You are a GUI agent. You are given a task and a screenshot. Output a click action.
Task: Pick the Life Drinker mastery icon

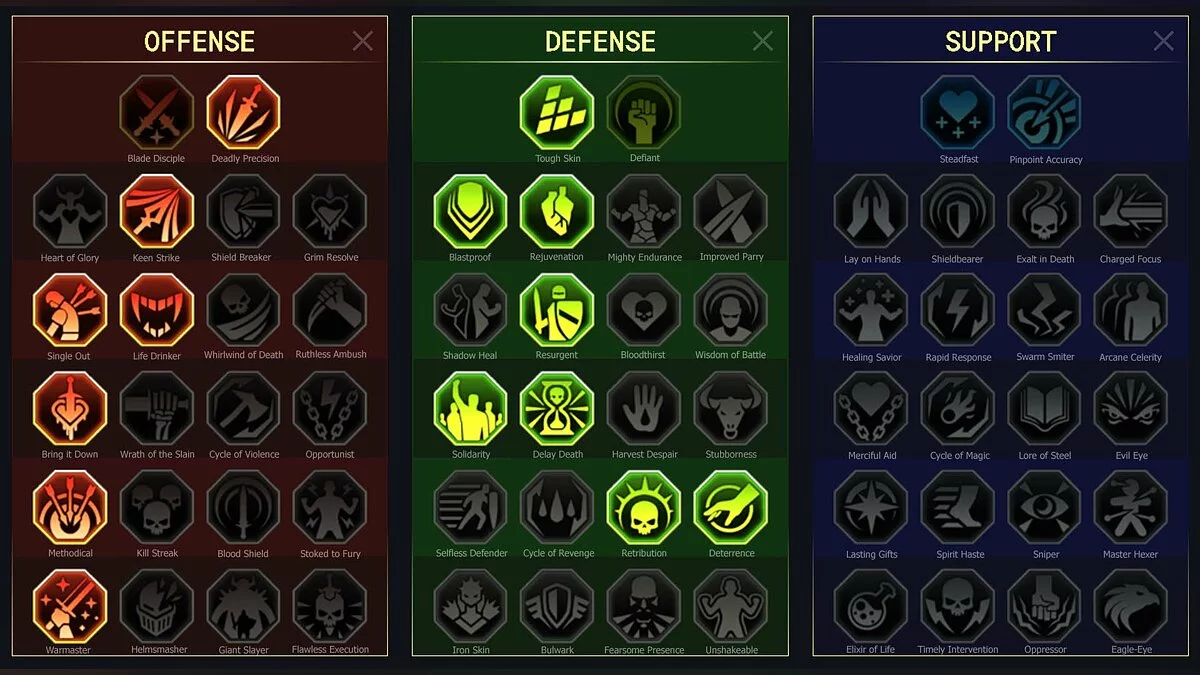pyautogui.click(x=157, y=310)
